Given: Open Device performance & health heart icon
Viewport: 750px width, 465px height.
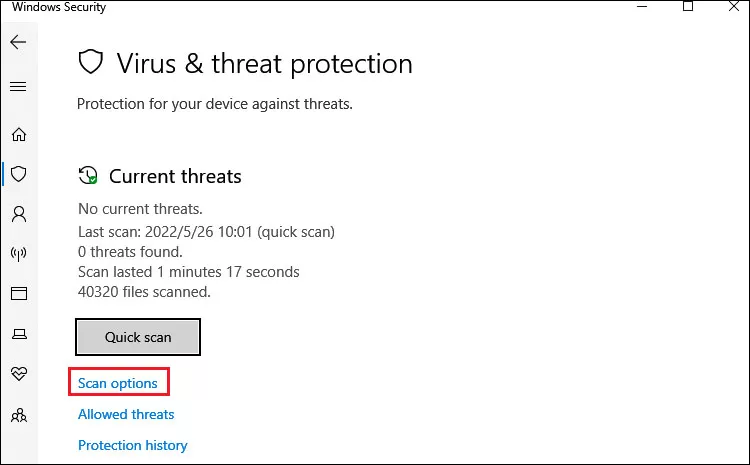Looking at the screenshot, I should 19,373.
